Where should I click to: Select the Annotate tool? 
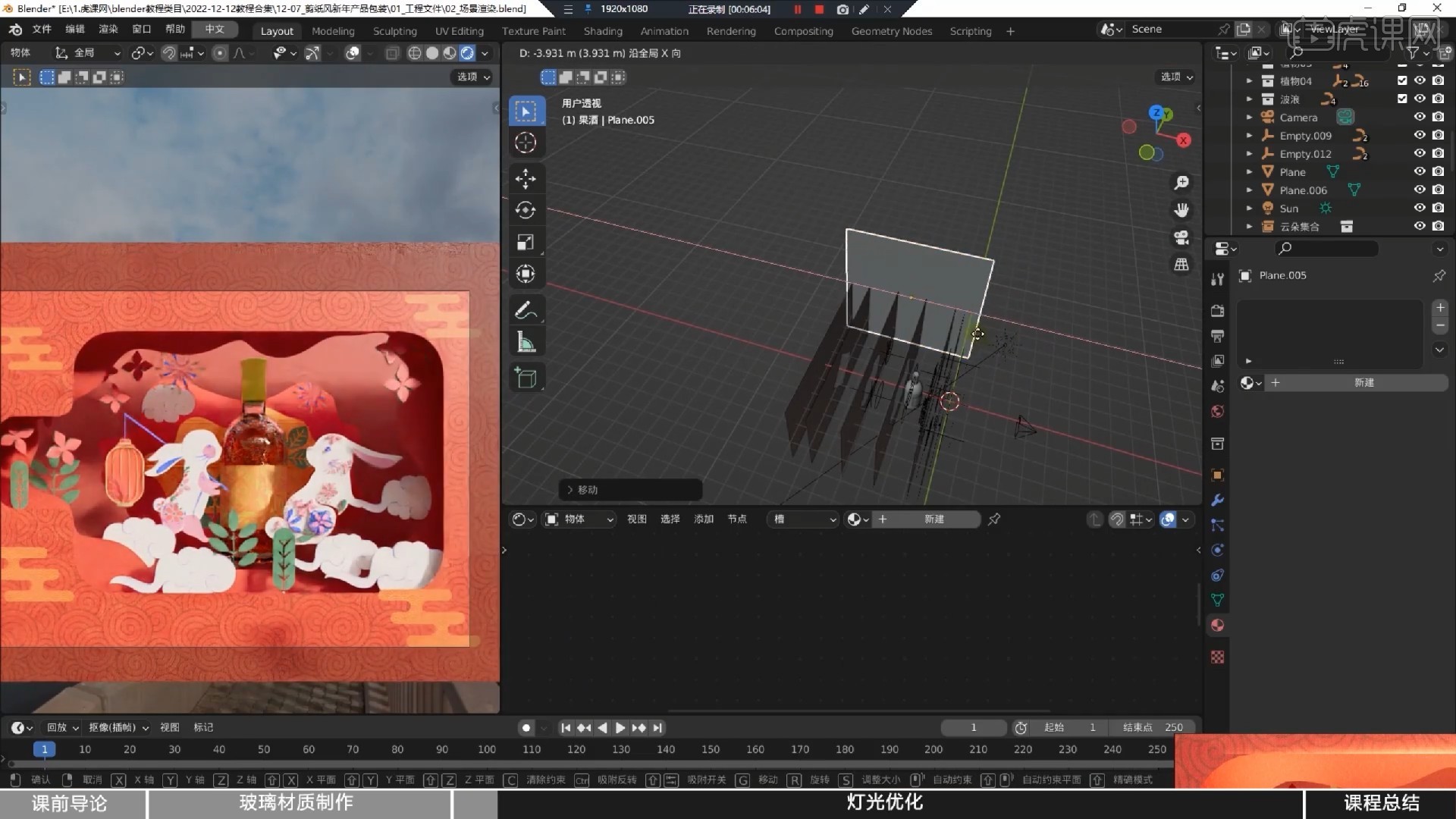(x=526, y=310)
